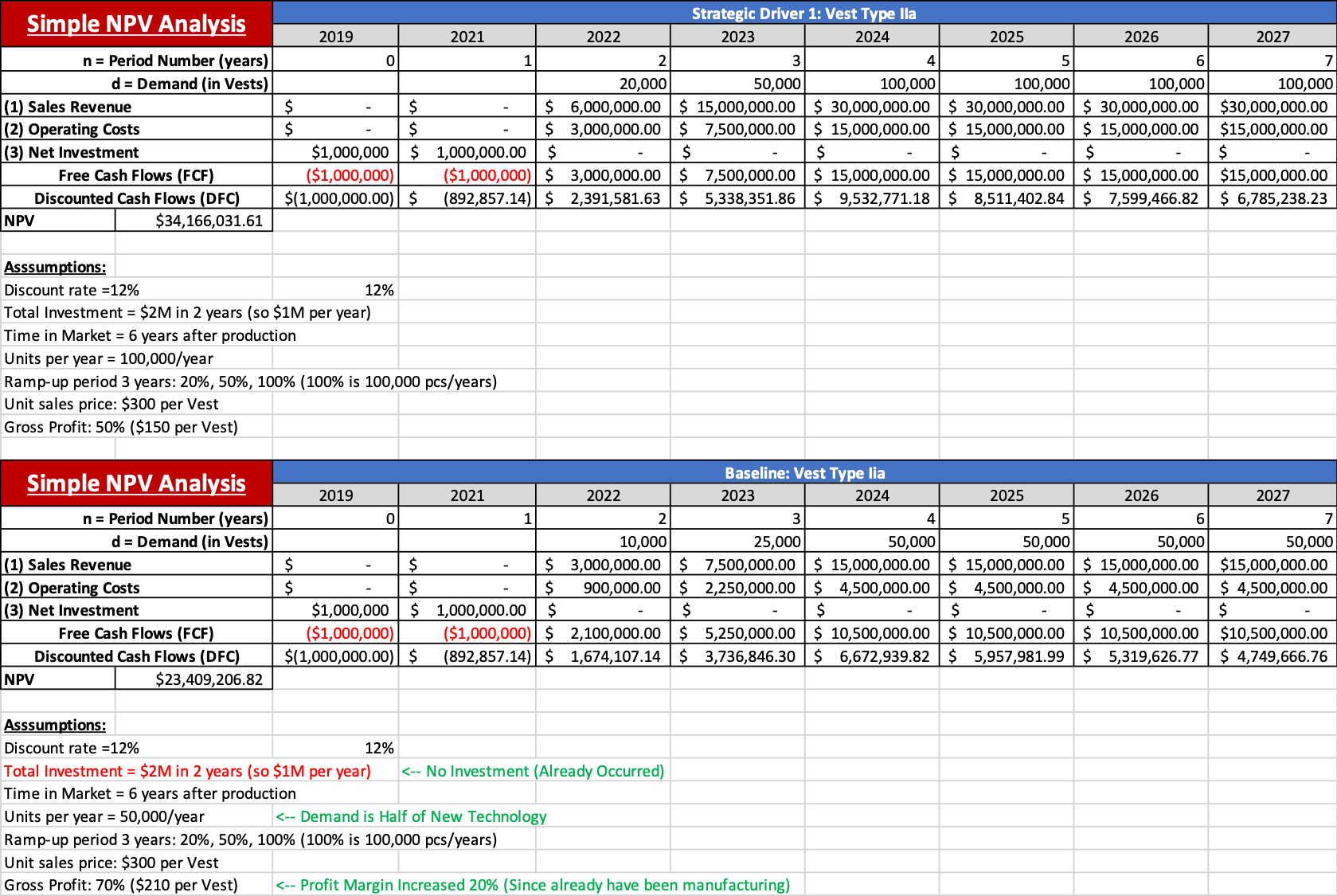Select the Baseline operating costs cell $2,250,000.00
Screen dimensions: 1337x896
[x=737, y=588]
